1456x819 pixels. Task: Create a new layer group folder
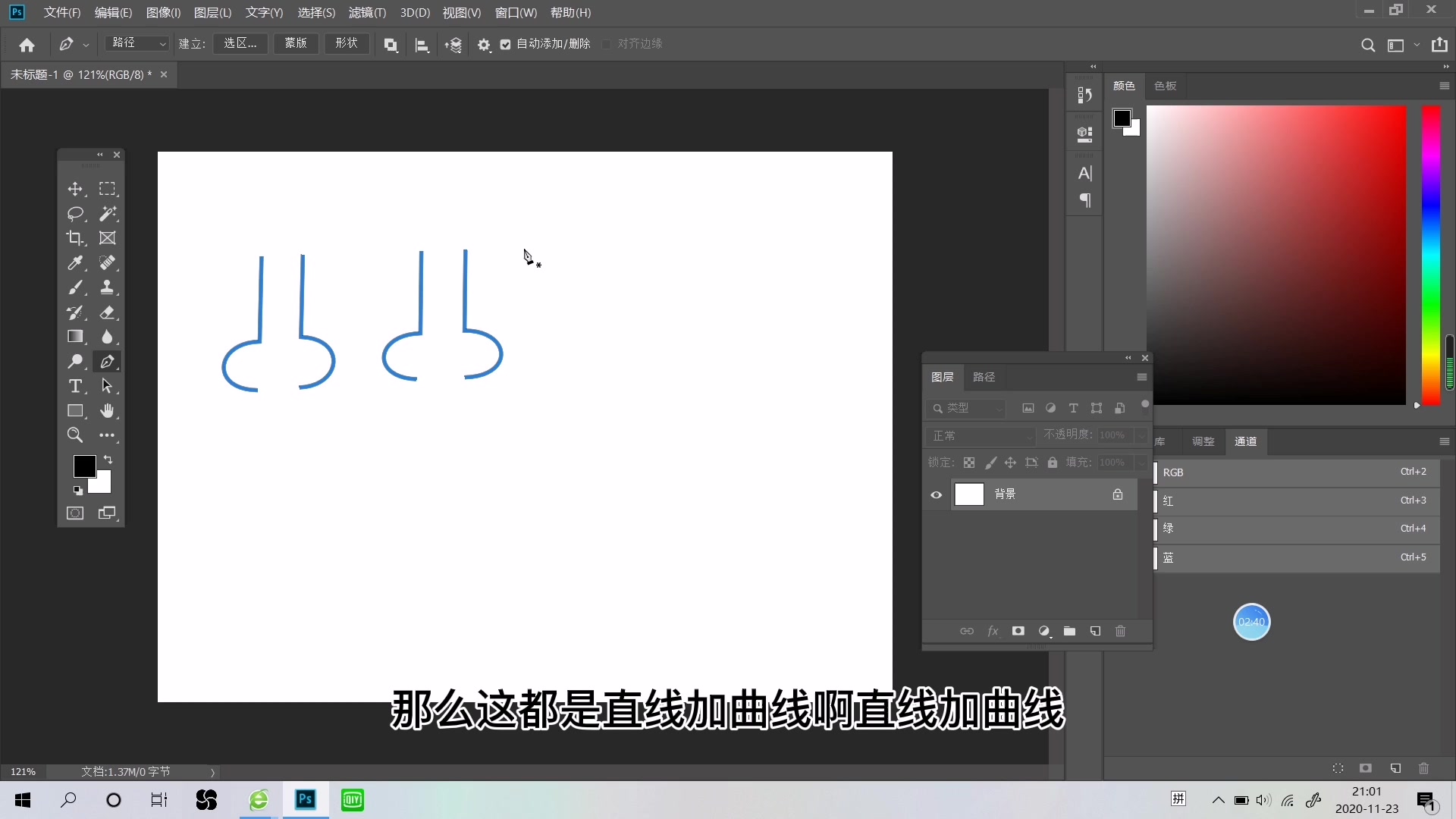1070,631
